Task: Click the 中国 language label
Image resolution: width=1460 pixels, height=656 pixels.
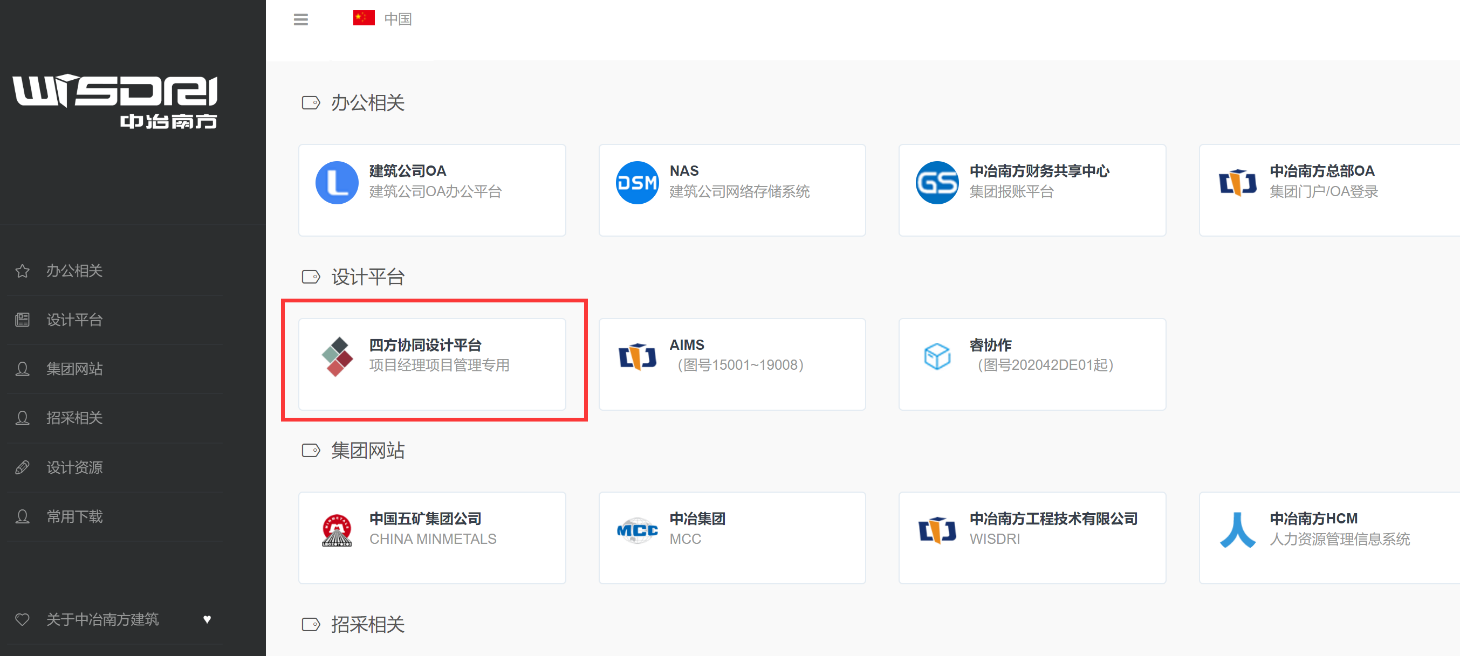Action: 398,19
